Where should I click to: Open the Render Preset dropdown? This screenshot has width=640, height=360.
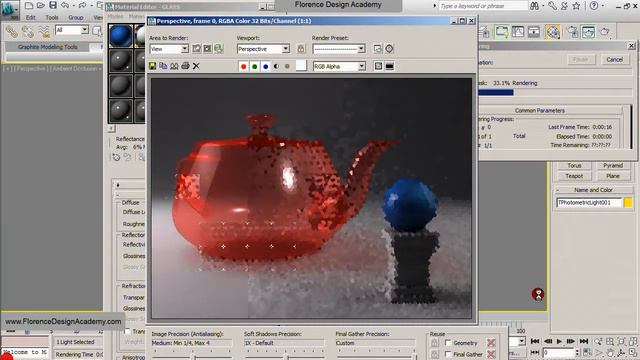[x=361, y=49]
